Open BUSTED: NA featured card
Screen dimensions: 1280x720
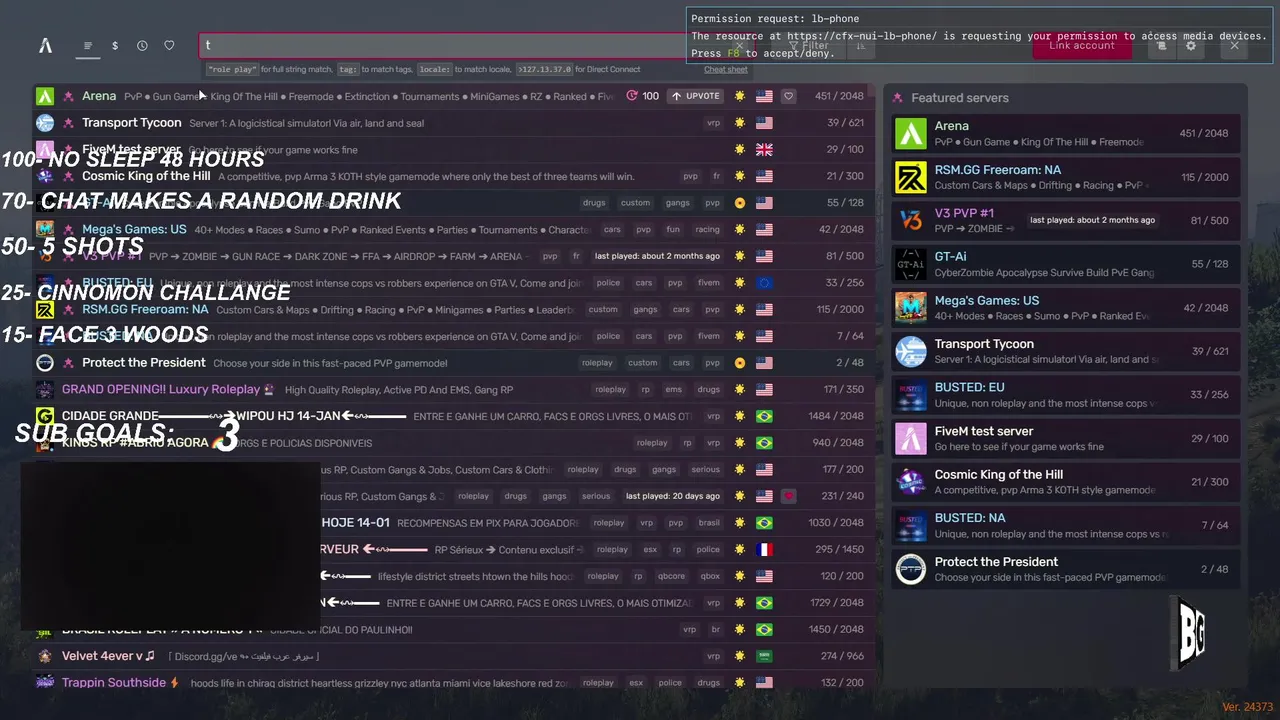point(1066,525)
